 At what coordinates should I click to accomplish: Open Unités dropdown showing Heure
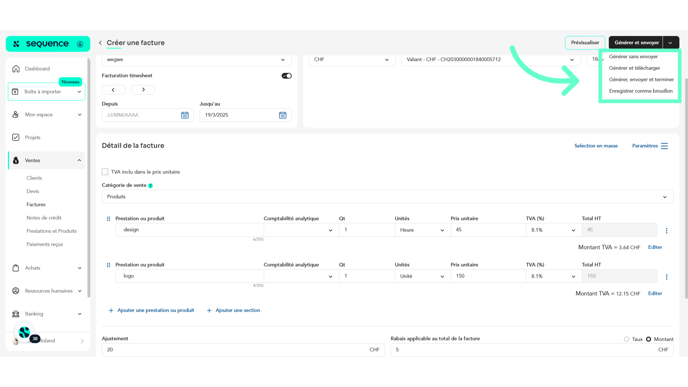point(422,230)
